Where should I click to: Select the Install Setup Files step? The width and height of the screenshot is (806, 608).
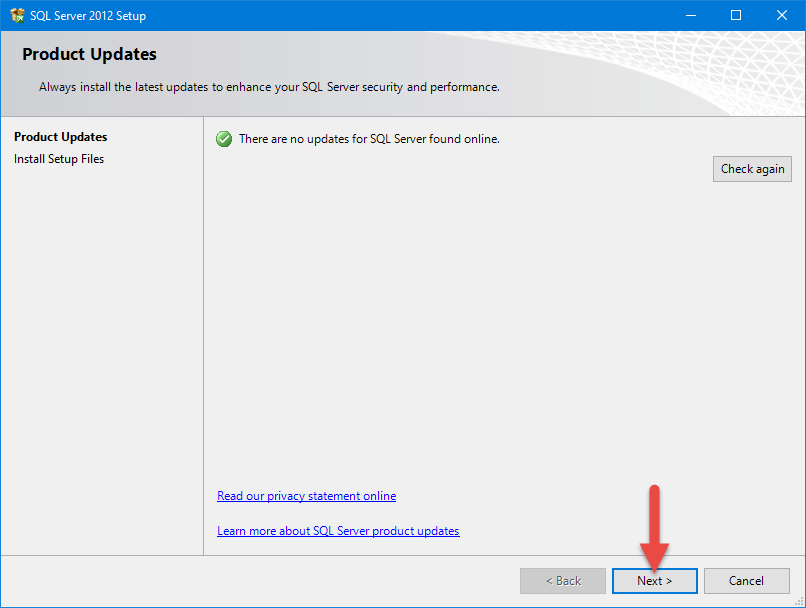[59, 159]
